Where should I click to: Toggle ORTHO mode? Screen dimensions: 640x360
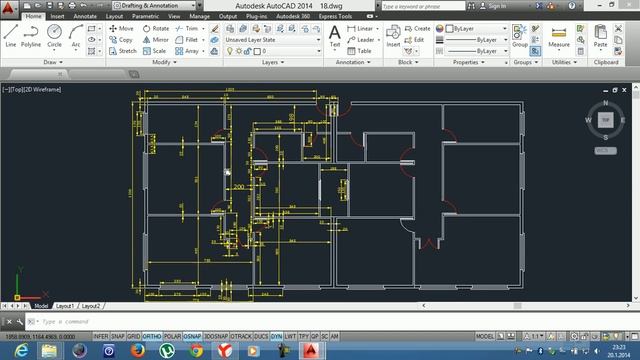pyautogui.click(x=152, y=336)
